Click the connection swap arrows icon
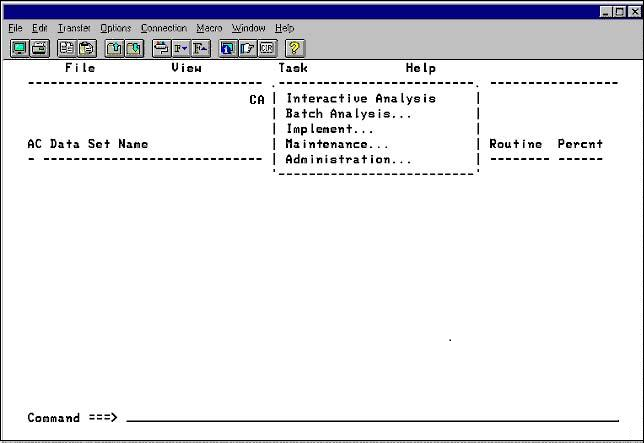The width and height of the screenshot is (644, 443). click(161, 48)
